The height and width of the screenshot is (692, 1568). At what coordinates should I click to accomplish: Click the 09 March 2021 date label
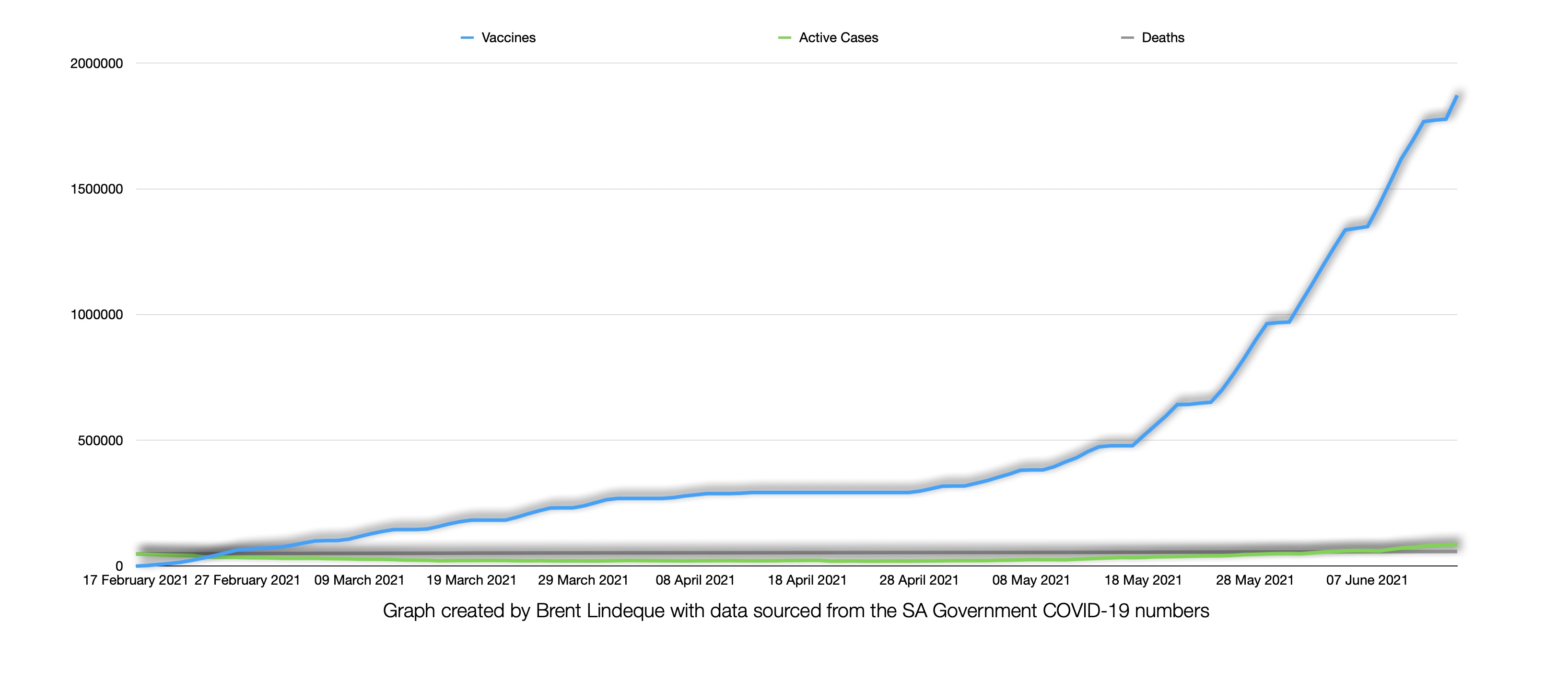point(359,580)
